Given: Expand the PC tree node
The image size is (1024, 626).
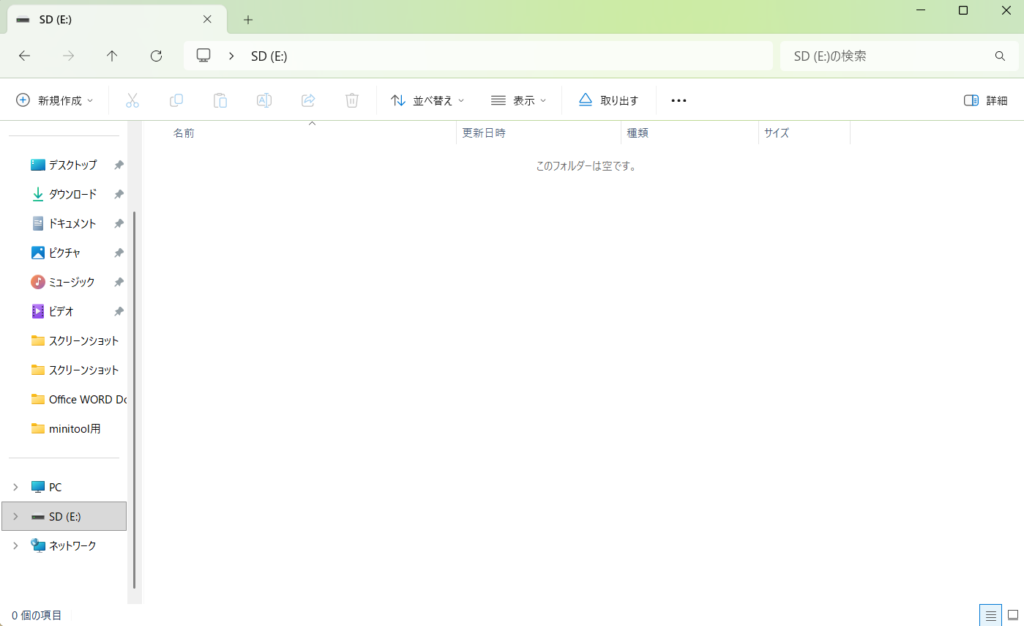Looking at the screenshot, I should pyautogui.click(x=15, y=487).
